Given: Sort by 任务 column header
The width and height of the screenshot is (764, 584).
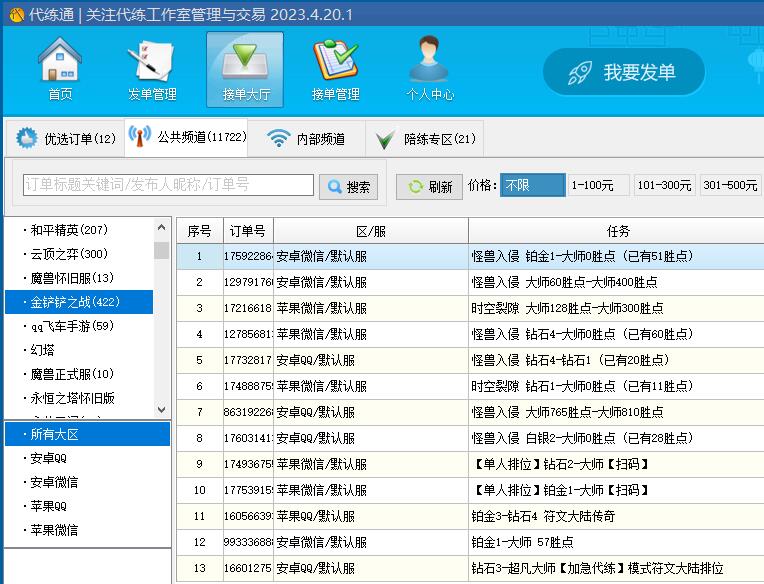Looking at the screenshot, I should (x=616, y=231).
